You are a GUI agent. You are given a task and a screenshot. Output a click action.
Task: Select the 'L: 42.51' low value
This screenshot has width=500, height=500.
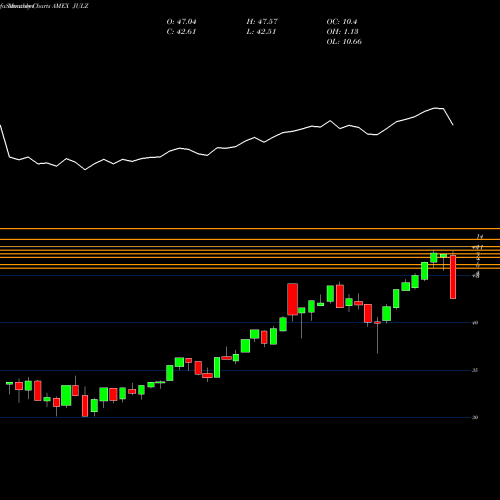(x=261, y=32)
